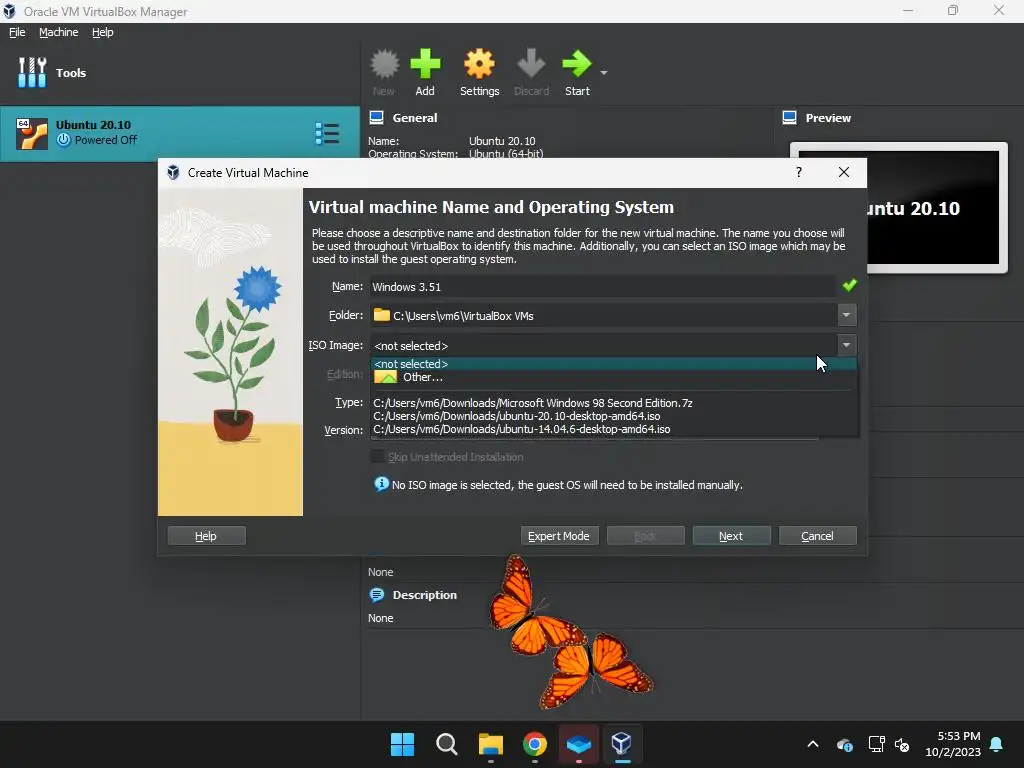Click the muted volume tray icon
1024x768 pixels.
click(902, 744)
